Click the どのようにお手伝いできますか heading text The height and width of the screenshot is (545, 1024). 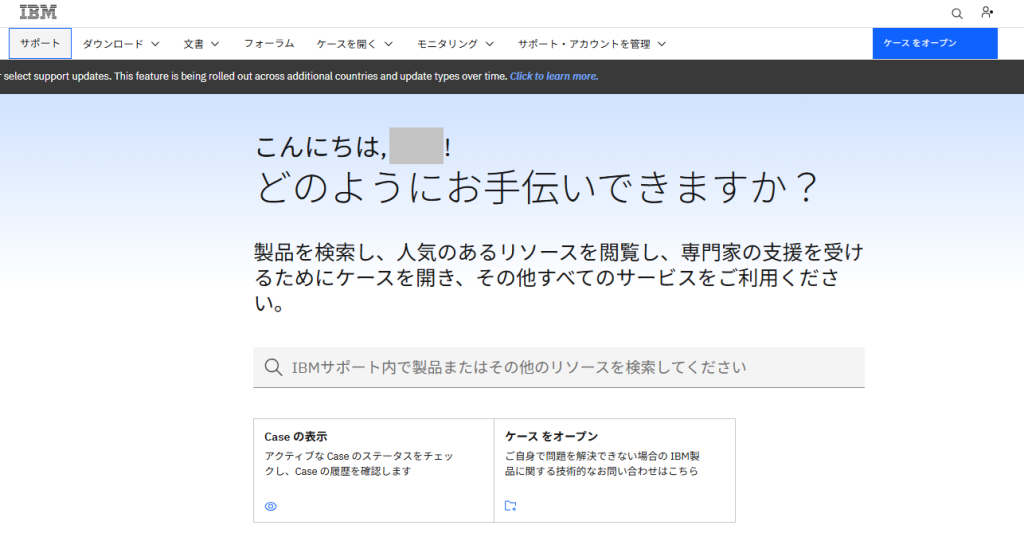click(x=537, y=187)
